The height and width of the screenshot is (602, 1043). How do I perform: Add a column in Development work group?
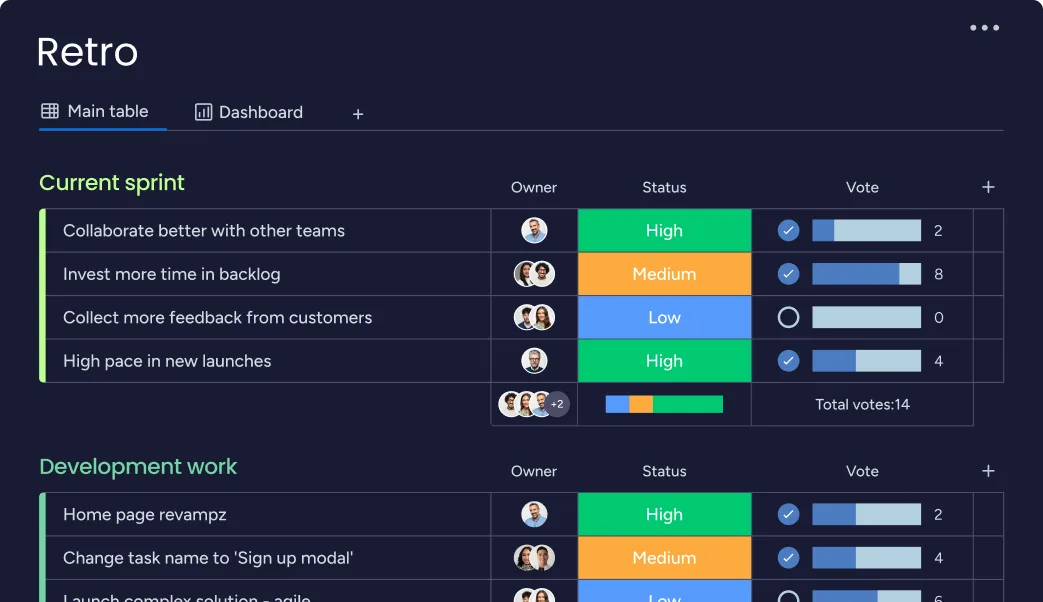(987, 471)
